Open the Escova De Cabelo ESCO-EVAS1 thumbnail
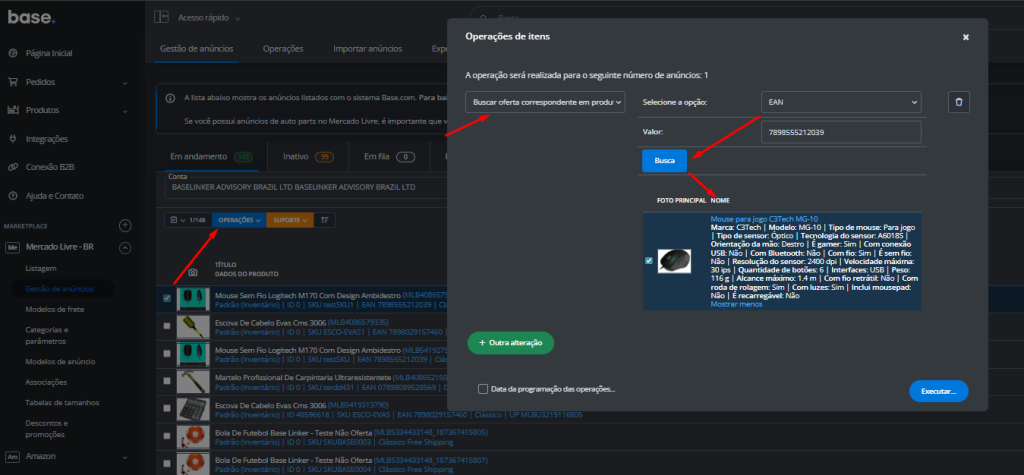1024x475 pixels. click(x=193, y=326)
